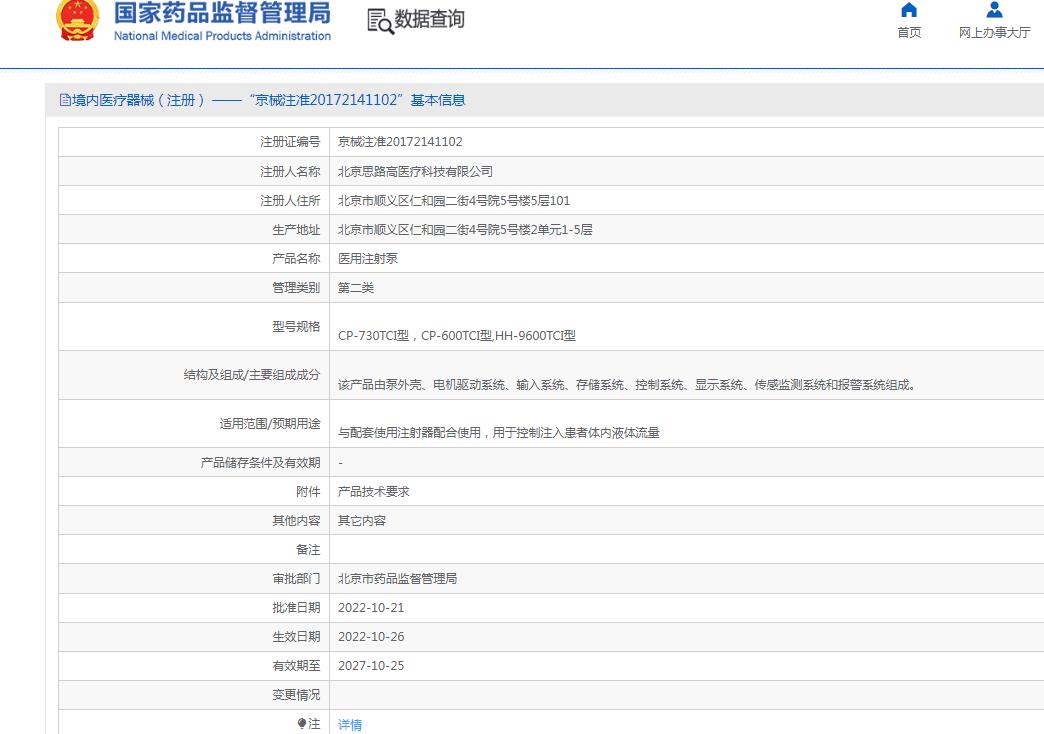
Task: Click the 变更情况 label cell
Action: coord(194,695)
